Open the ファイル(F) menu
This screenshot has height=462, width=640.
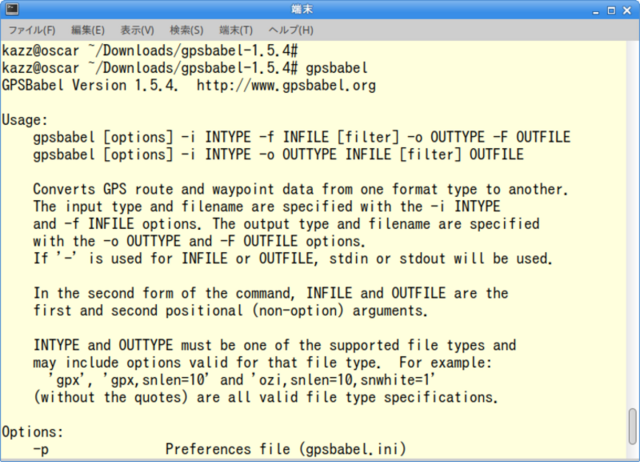[x=32, y=30]
